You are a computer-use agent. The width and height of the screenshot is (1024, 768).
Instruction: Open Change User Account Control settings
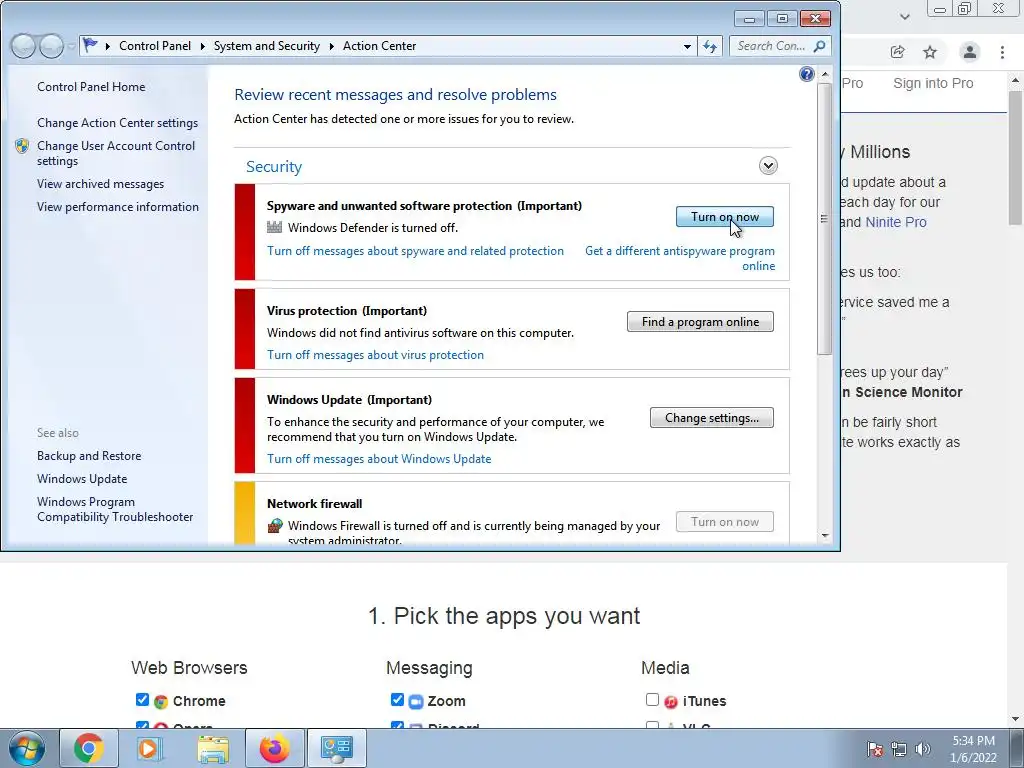(116, 153)
